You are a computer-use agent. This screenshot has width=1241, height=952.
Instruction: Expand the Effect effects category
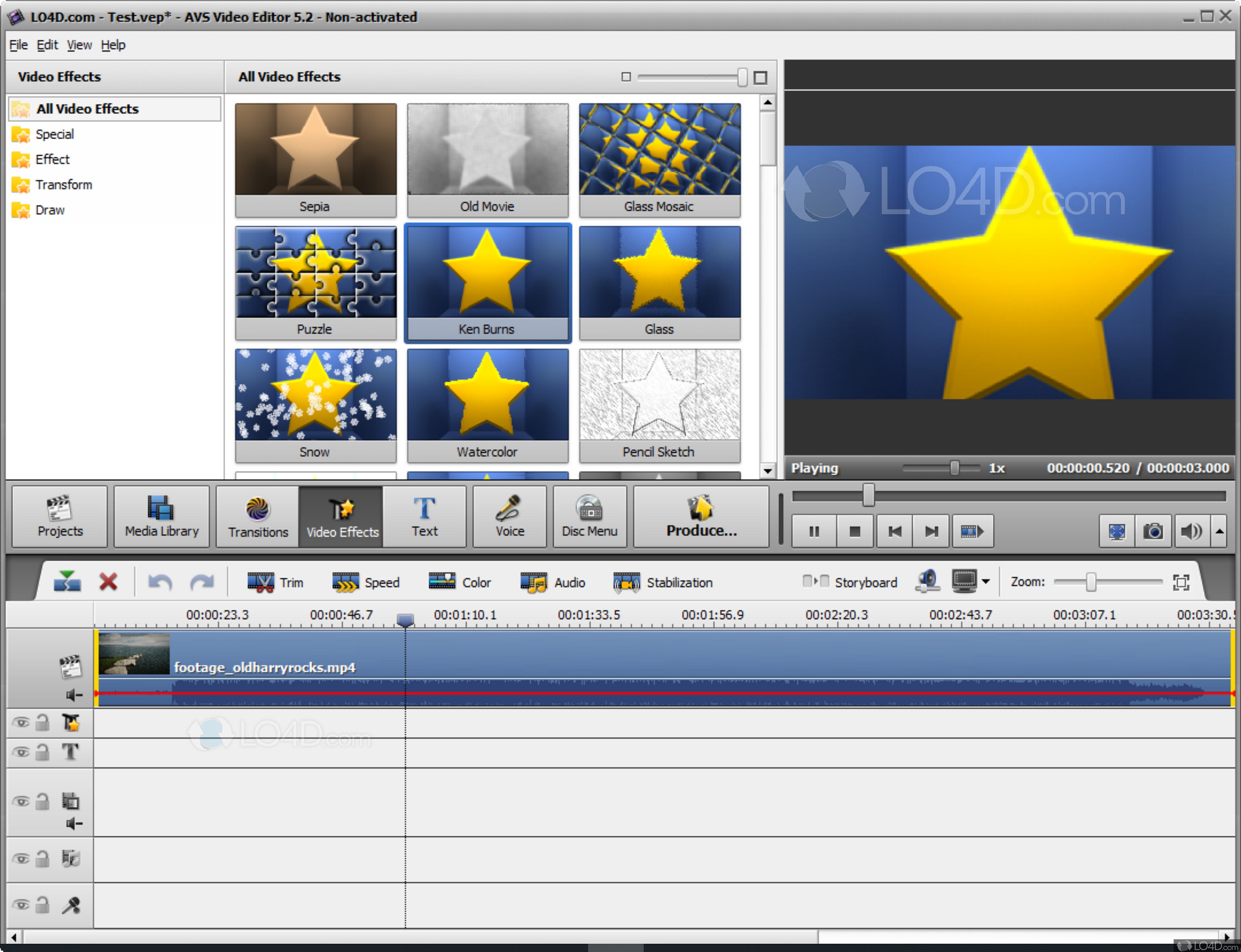[52, 159]
